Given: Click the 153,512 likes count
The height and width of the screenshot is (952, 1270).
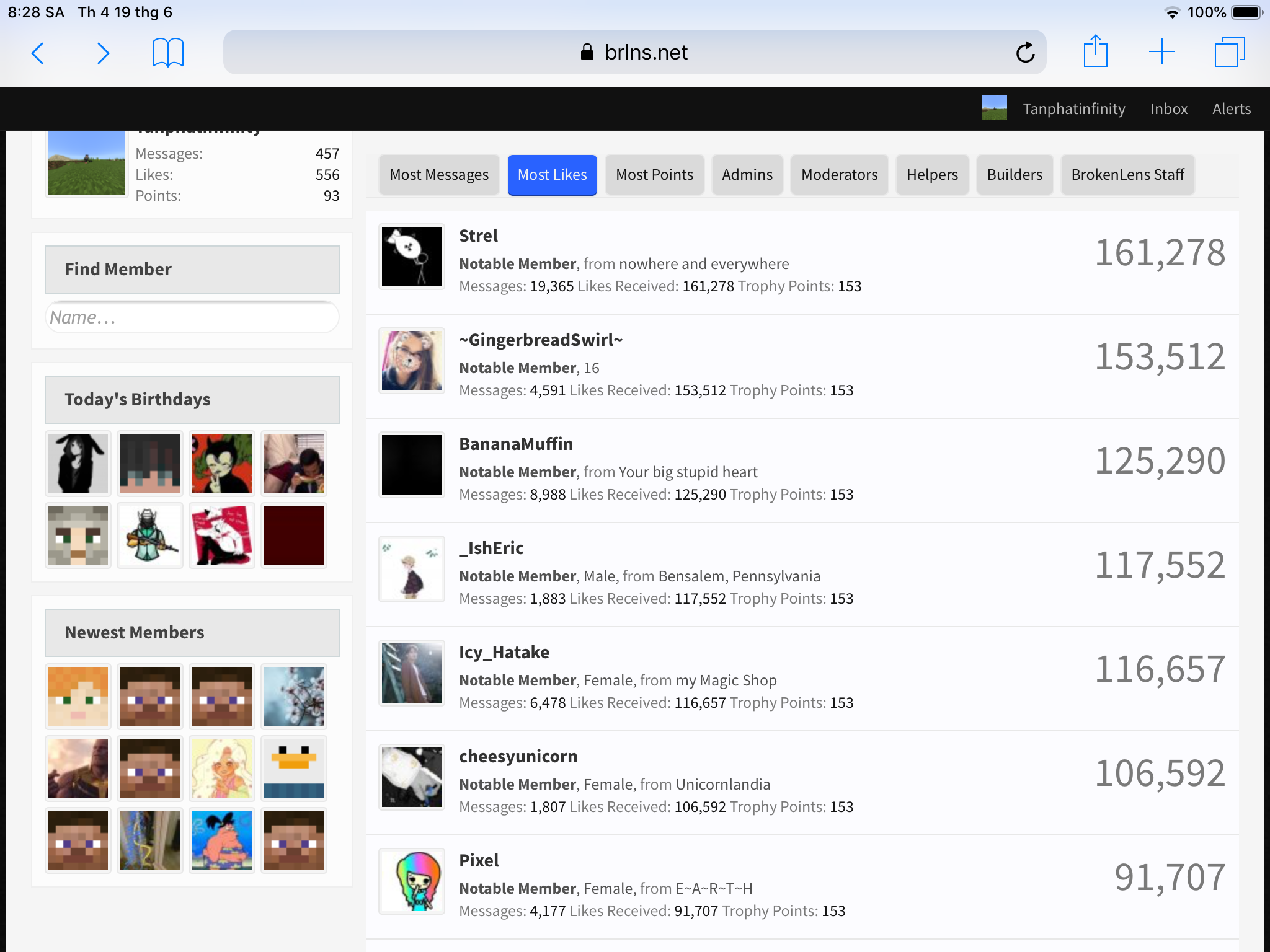Looking at the screenshot, I should tap(1160, 358).
